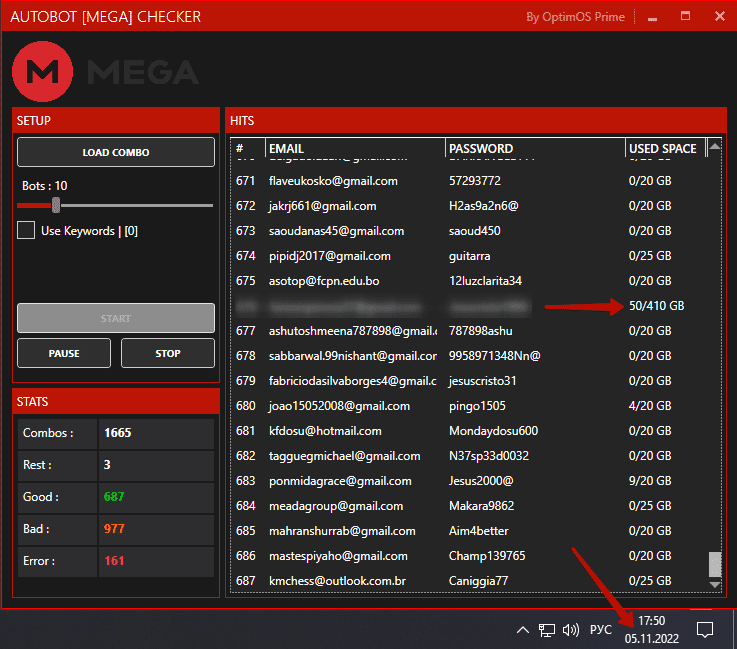Click the hits list vertical scrollbar thumb
Screen dimensions: 737x649
point(714,563)
